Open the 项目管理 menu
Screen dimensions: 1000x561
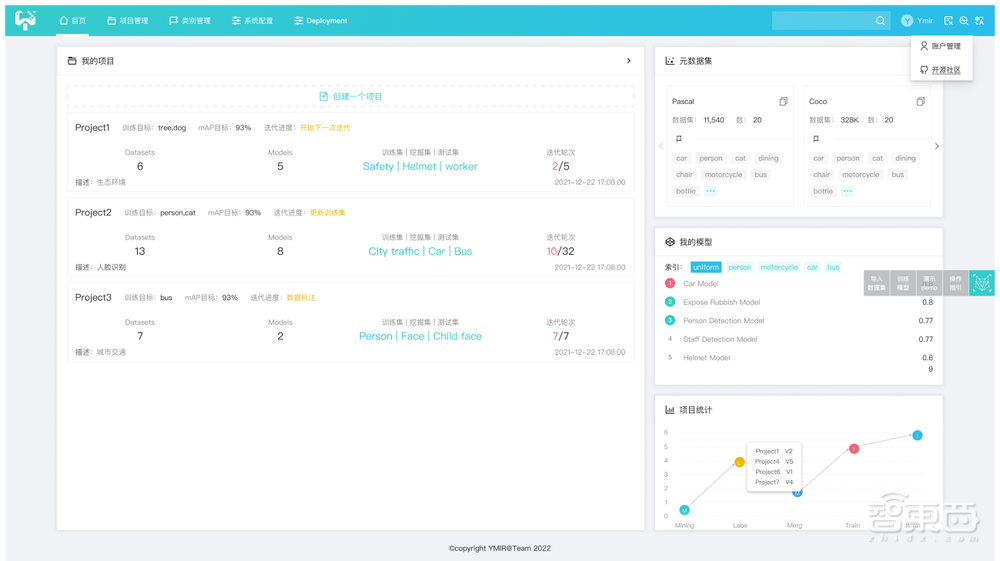[127, 20]
